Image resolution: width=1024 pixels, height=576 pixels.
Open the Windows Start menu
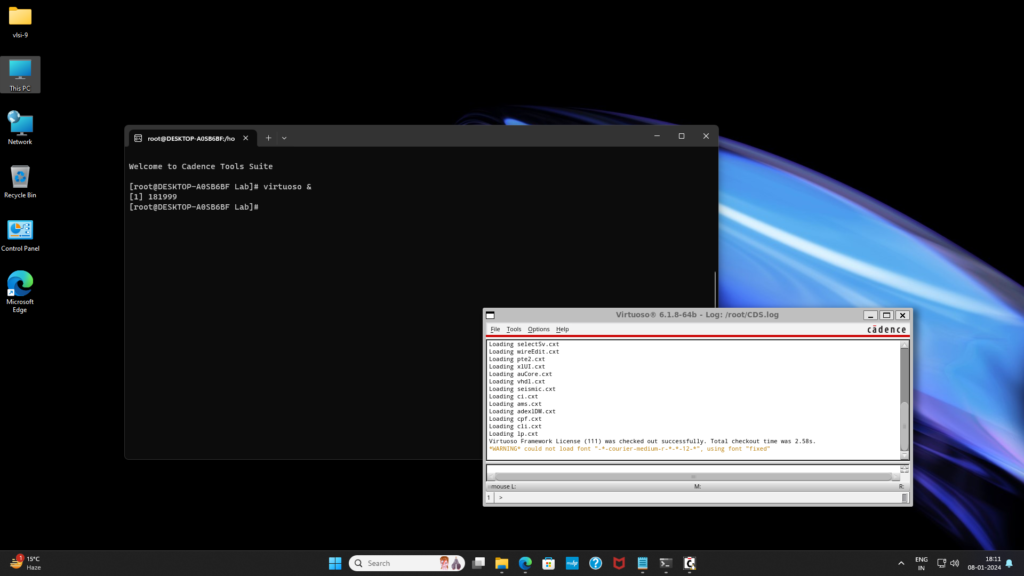click(335, 563)
